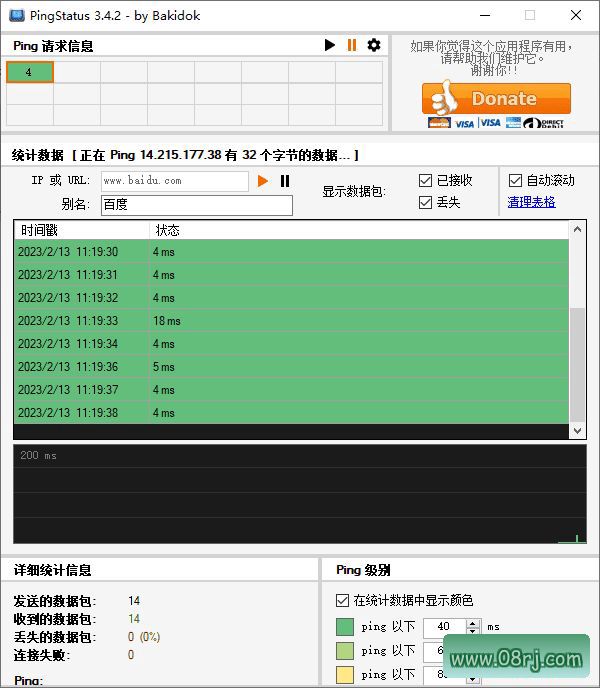Select the row showing 18 ms
The width and height of the screenshot is (600, 688).
click(291, 321)
